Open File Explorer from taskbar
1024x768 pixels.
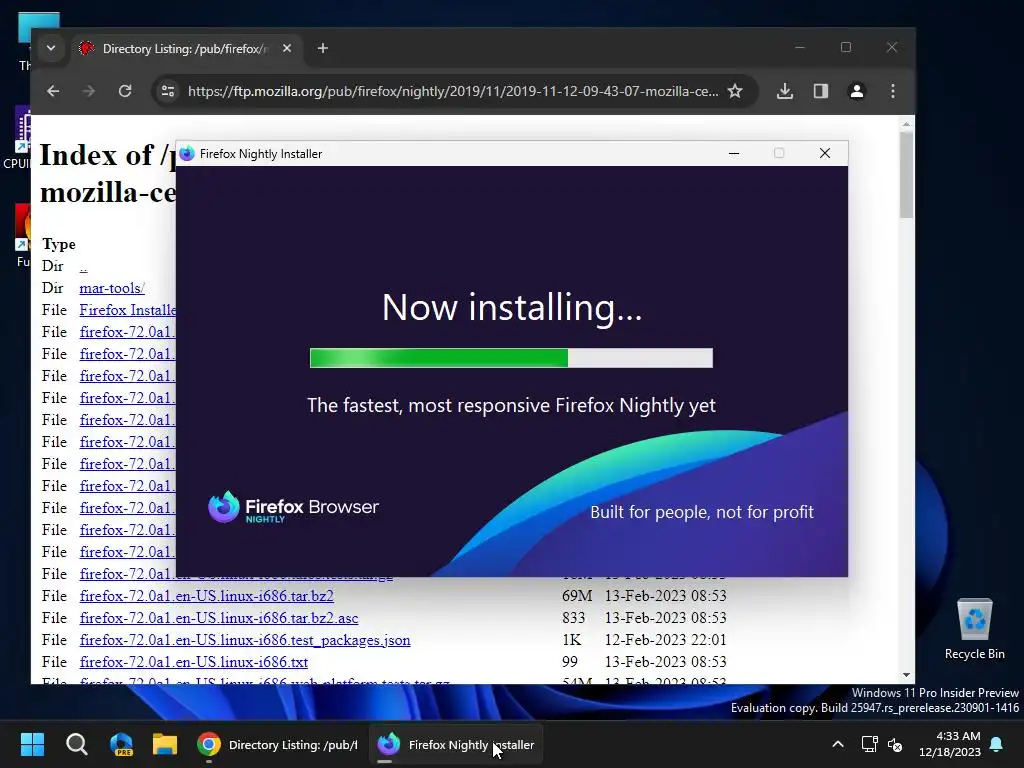(x=165, y=744)
